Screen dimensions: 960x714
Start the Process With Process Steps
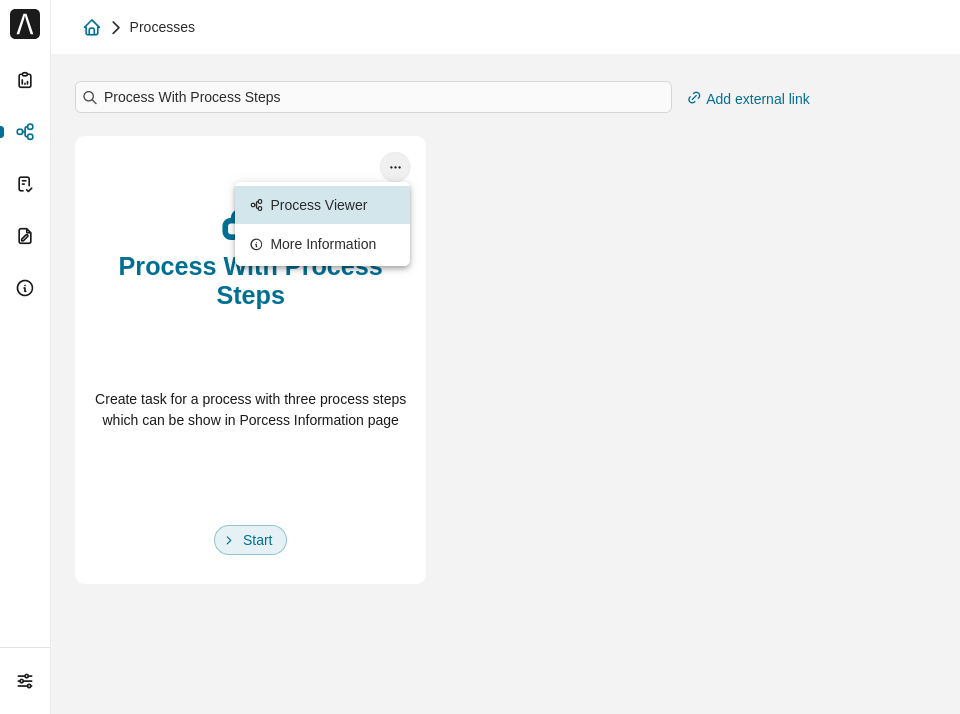click(250, 540)
